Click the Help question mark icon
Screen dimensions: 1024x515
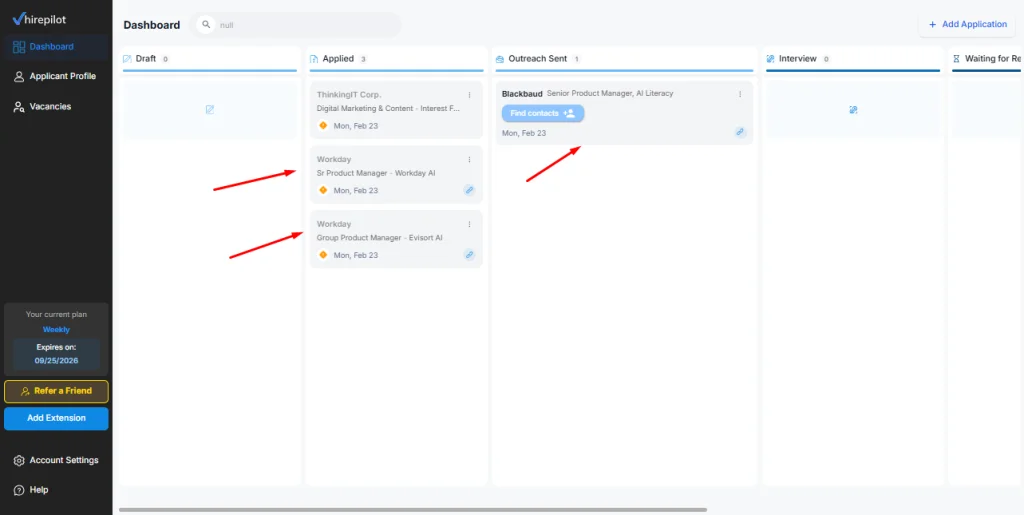19,490
